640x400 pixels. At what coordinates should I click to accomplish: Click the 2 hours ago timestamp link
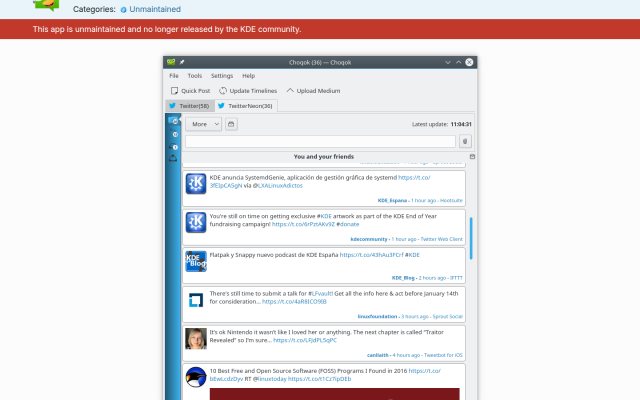point(432,278)
